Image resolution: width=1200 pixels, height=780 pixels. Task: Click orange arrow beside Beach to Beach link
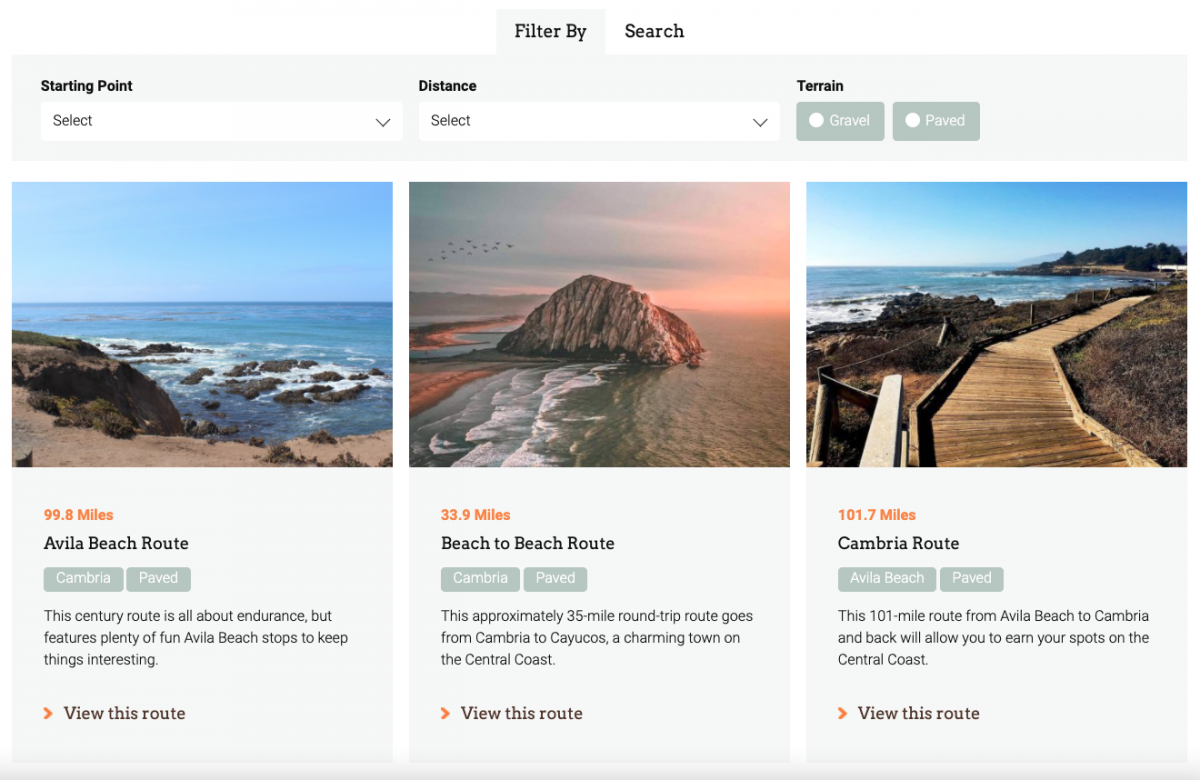(x=445, y=713)
